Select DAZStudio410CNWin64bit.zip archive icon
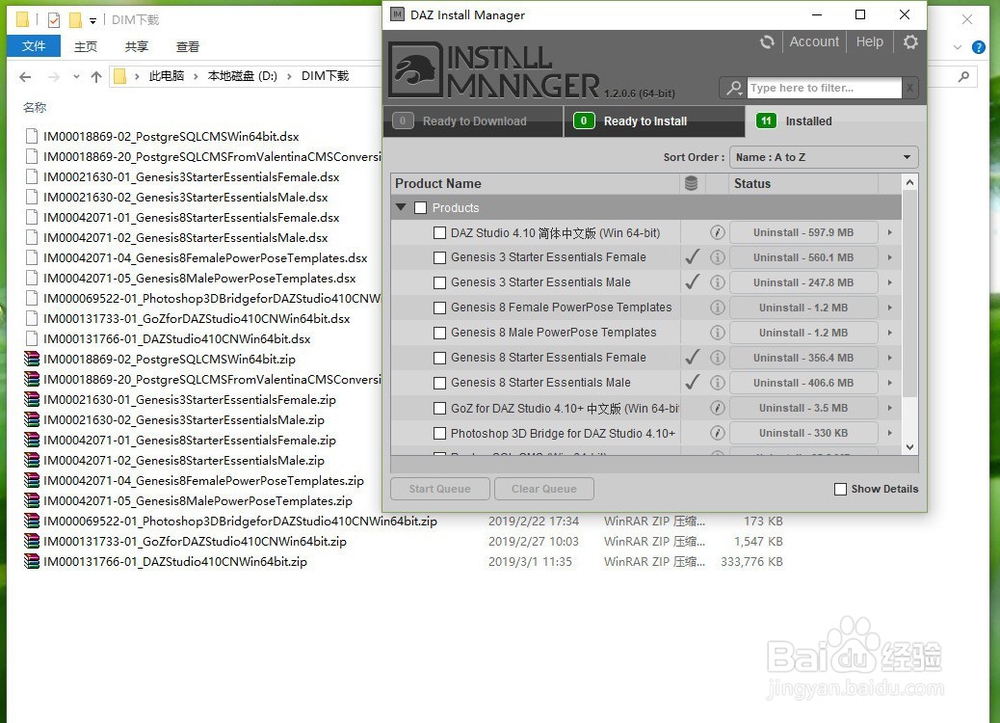The image size is (1000, 723). coord(31,562)
